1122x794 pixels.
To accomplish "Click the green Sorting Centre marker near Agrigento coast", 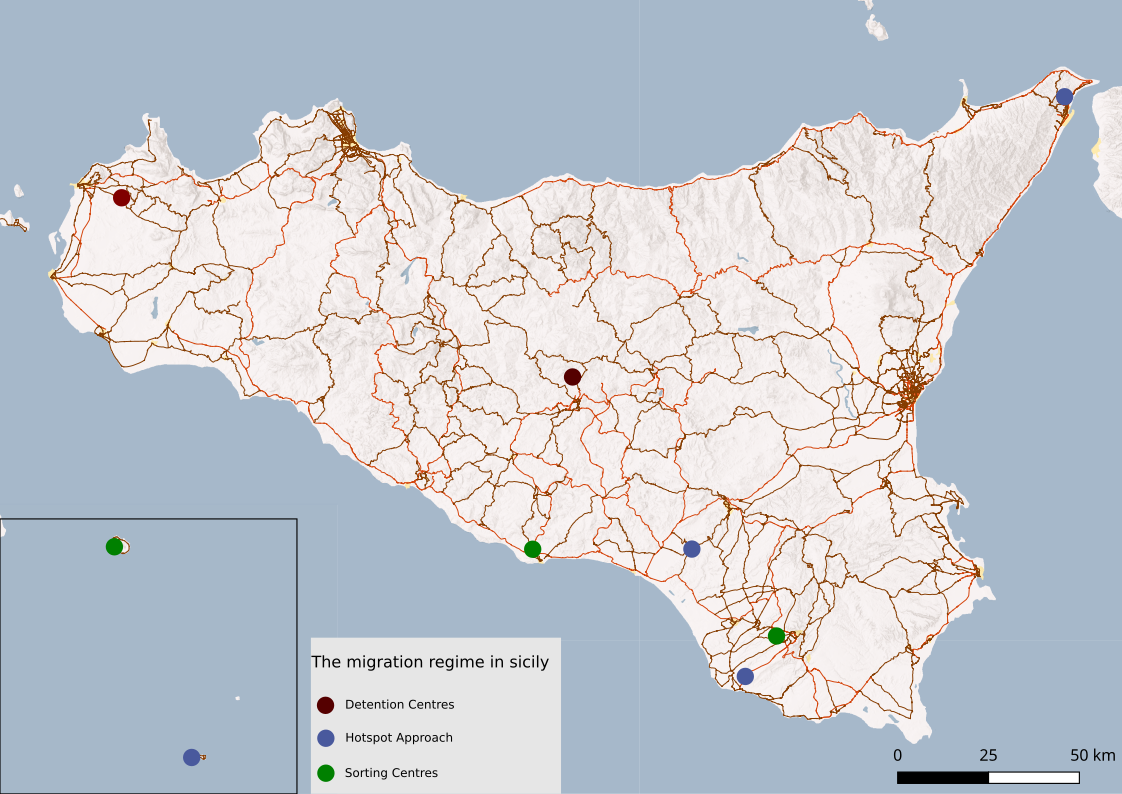I will (531, 549).
